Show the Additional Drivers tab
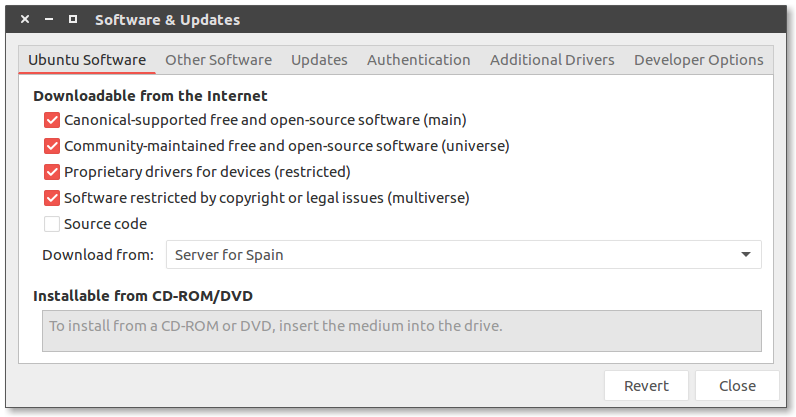Image resolution: width=796 pixels, height=417 pixels. 552,60
